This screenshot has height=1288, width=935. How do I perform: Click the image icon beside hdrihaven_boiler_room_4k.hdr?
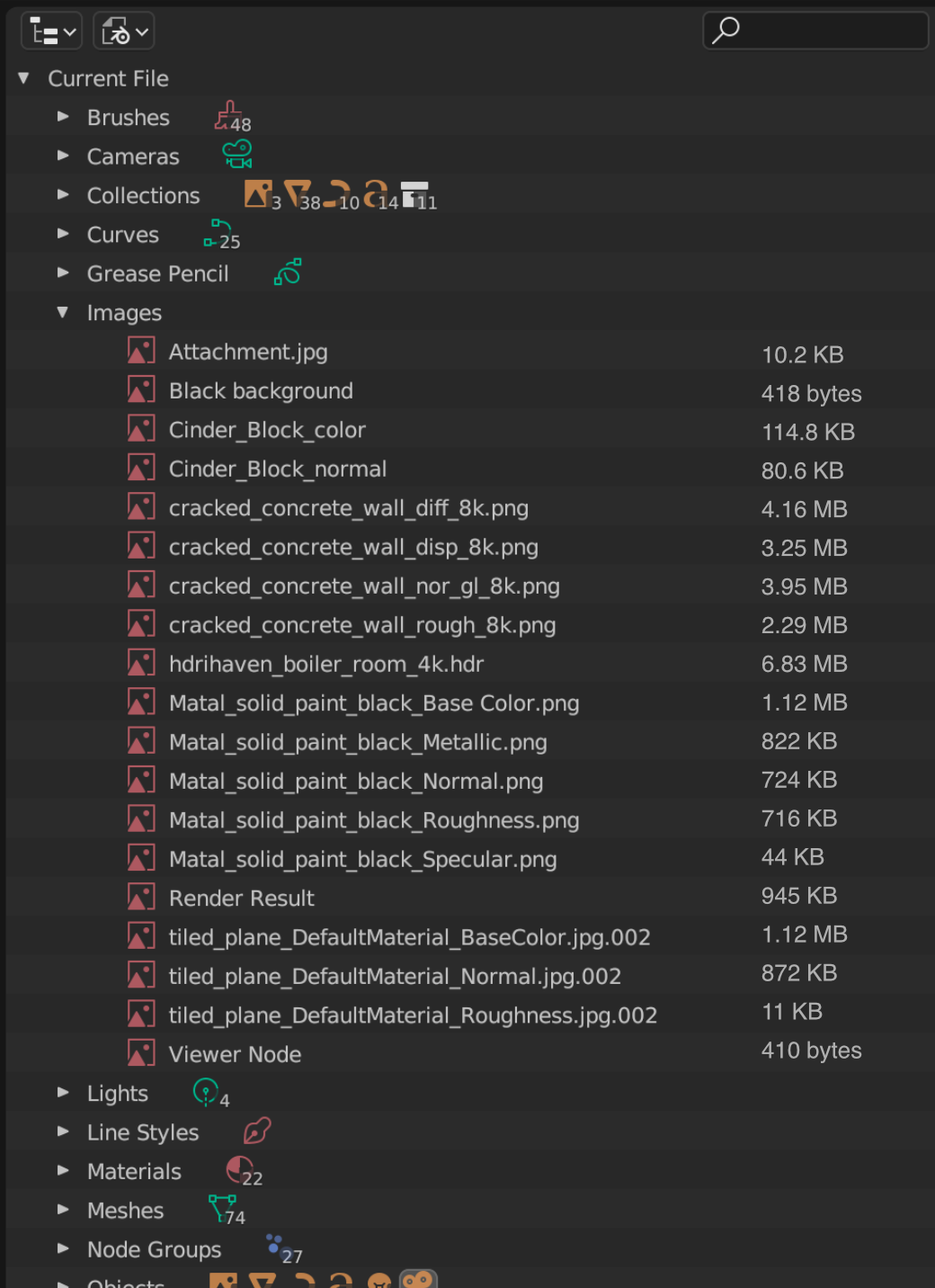coord(141,664)
